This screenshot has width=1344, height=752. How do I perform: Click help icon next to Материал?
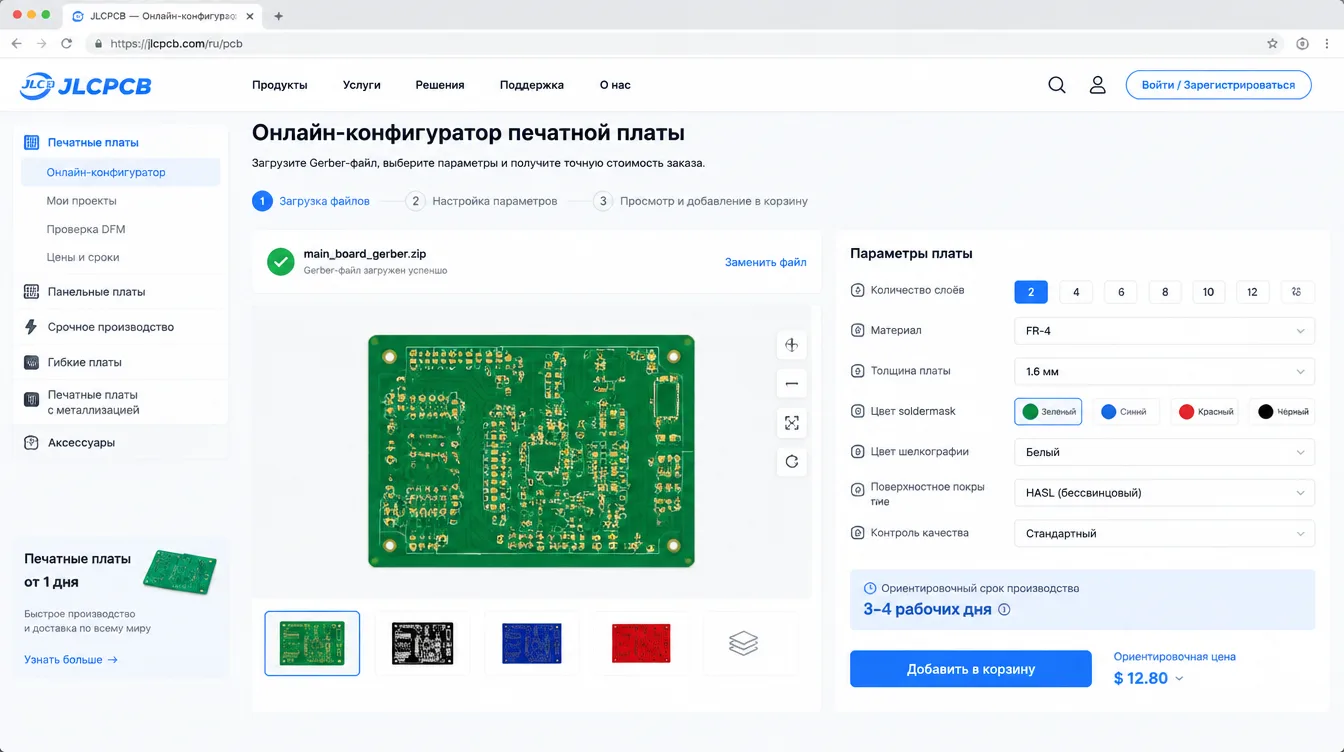tap(857, 330)
